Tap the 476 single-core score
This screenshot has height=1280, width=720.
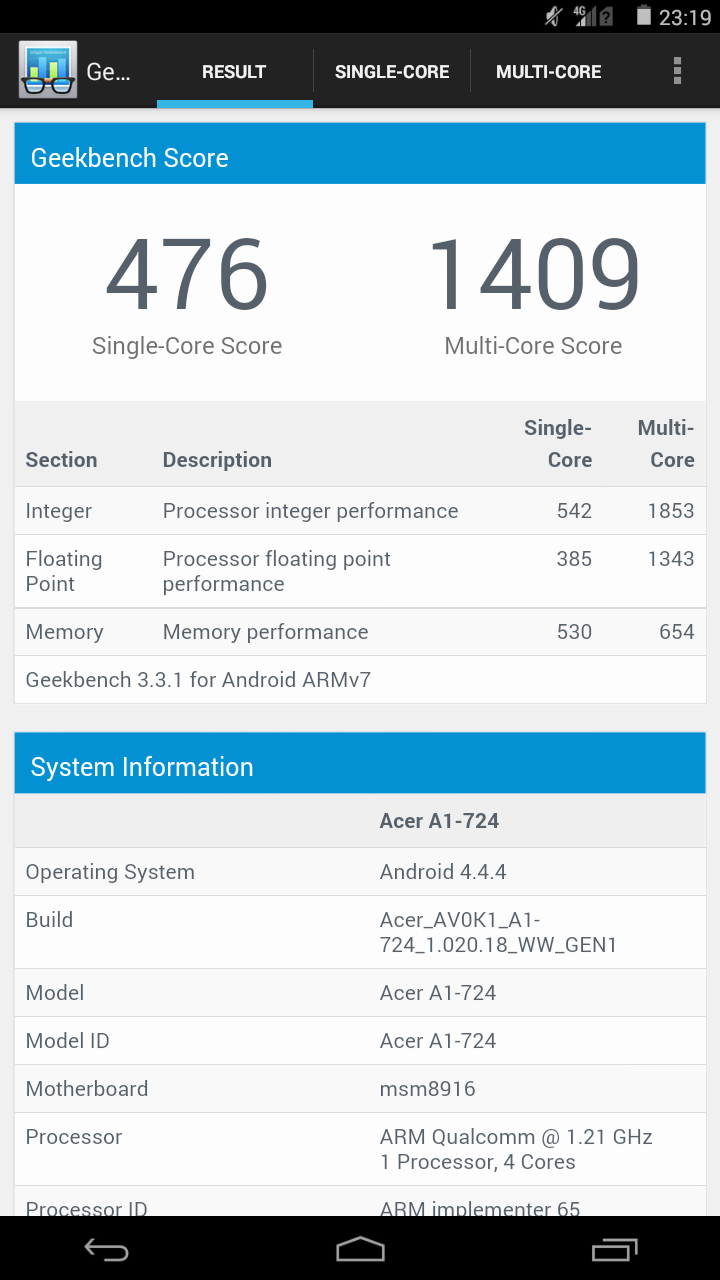click(x=187, y=274)
